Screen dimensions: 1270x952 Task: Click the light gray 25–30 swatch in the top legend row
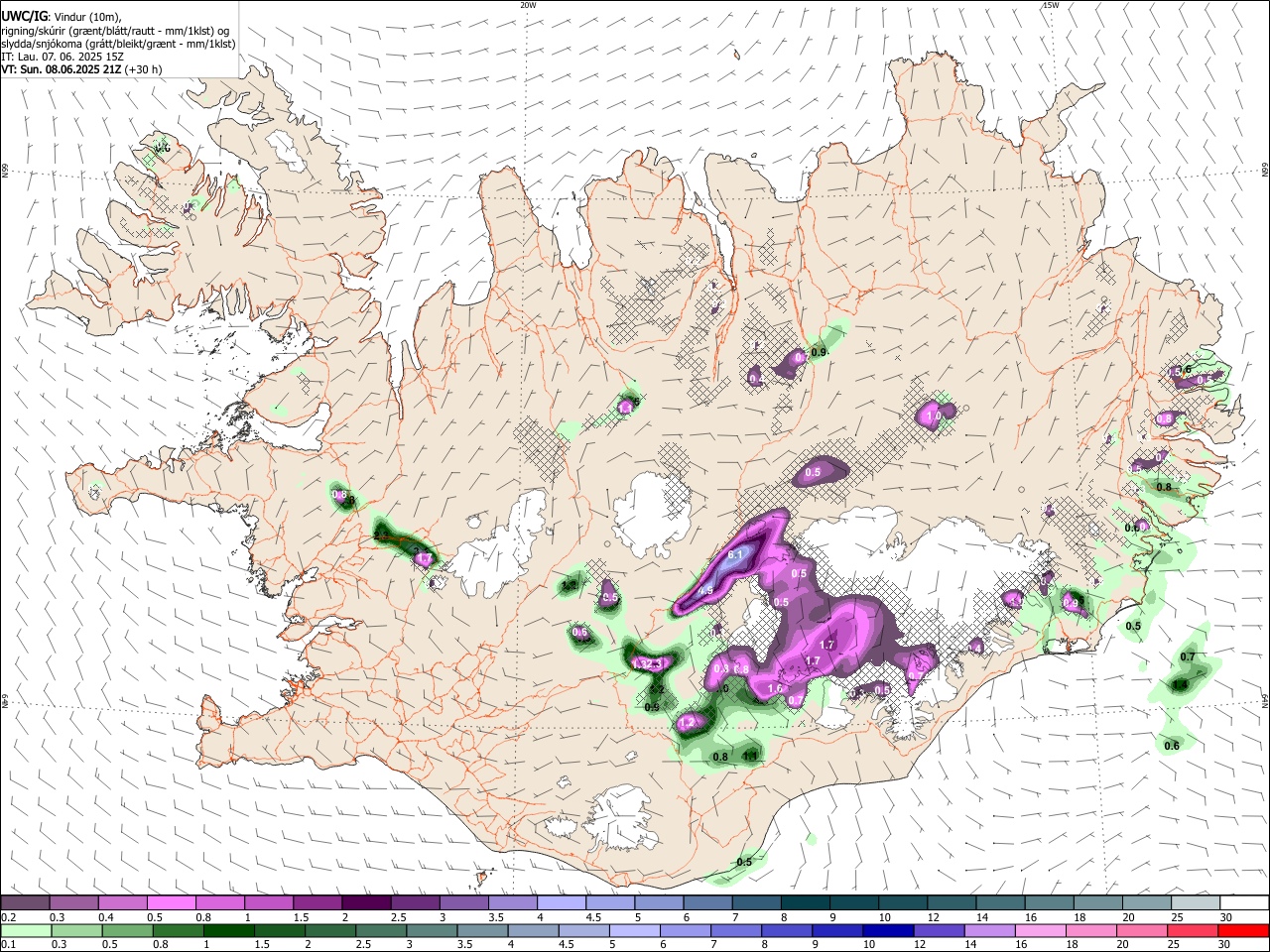[x=1195, y=902]
